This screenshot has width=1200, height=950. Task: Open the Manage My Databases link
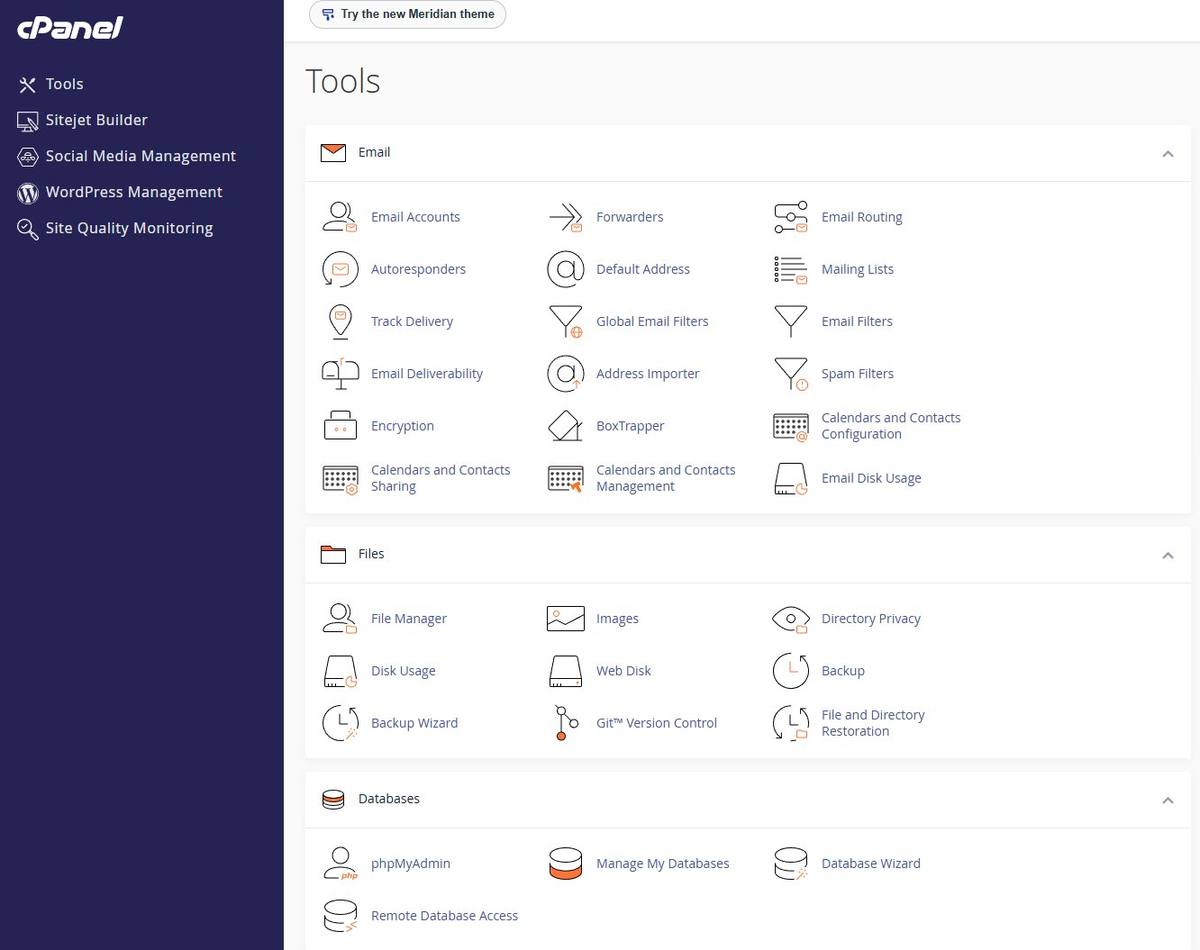point(662,863)
